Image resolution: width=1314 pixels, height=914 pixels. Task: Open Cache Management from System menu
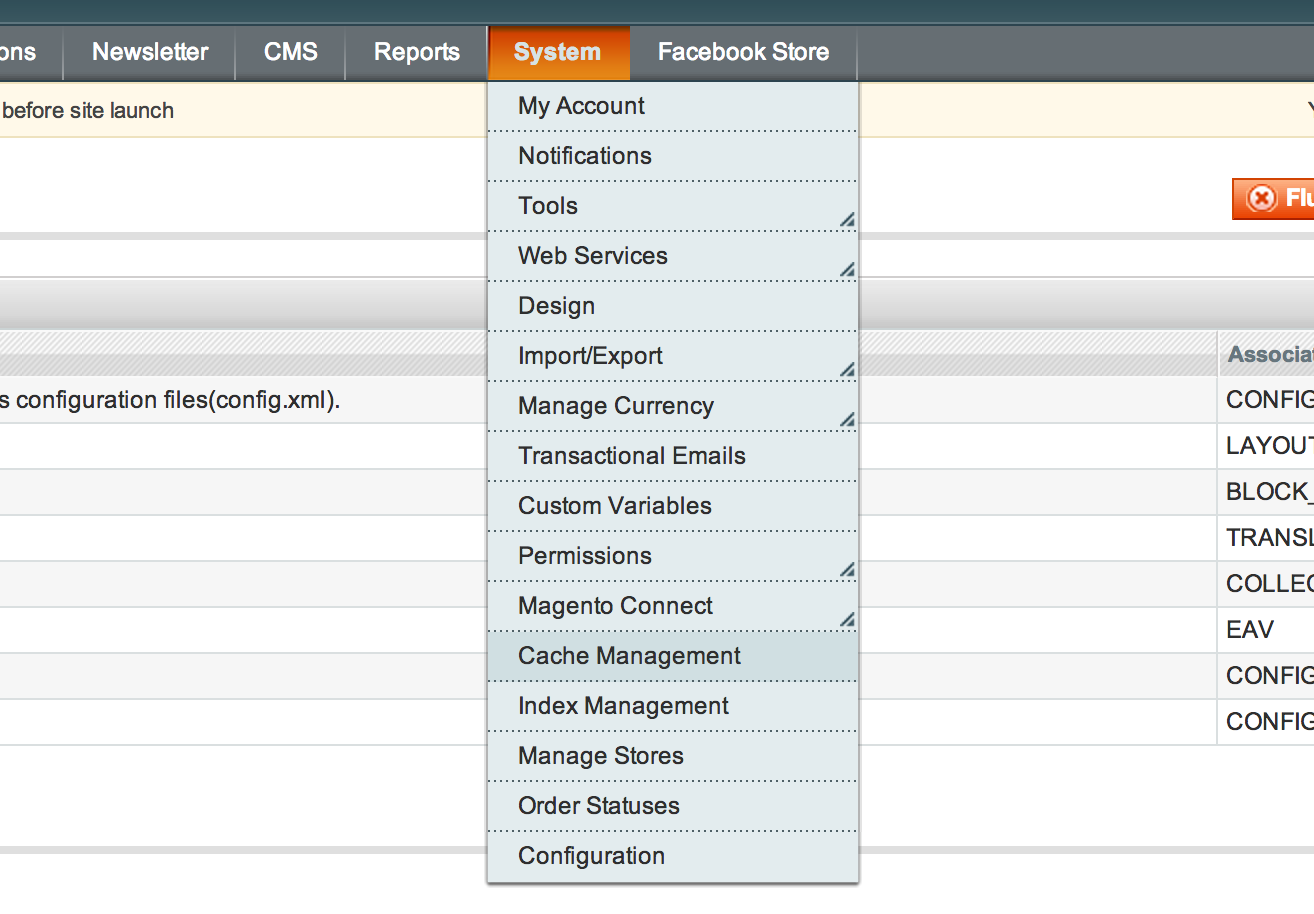point(672,656)
